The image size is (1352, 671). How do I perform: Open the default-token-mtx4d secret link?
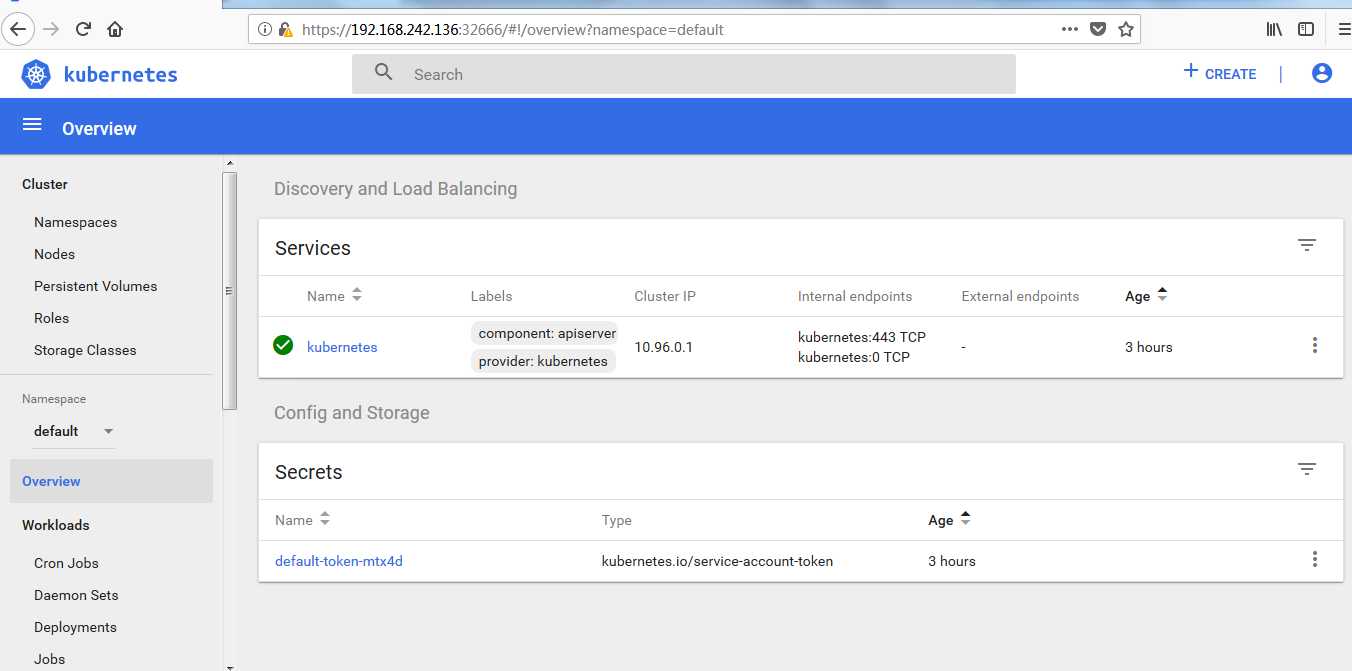[x=339, y=561]
